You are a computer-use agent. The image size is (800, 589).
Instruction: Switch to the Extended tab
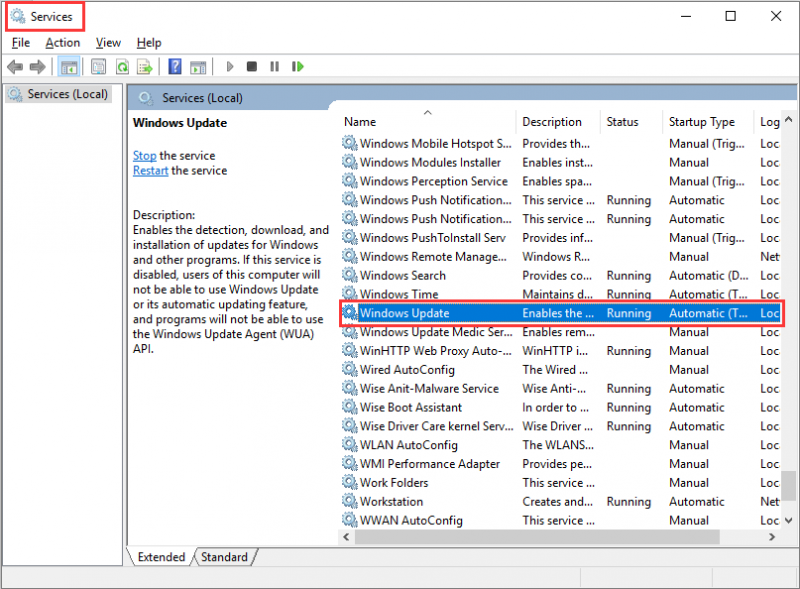pos(161,557)
